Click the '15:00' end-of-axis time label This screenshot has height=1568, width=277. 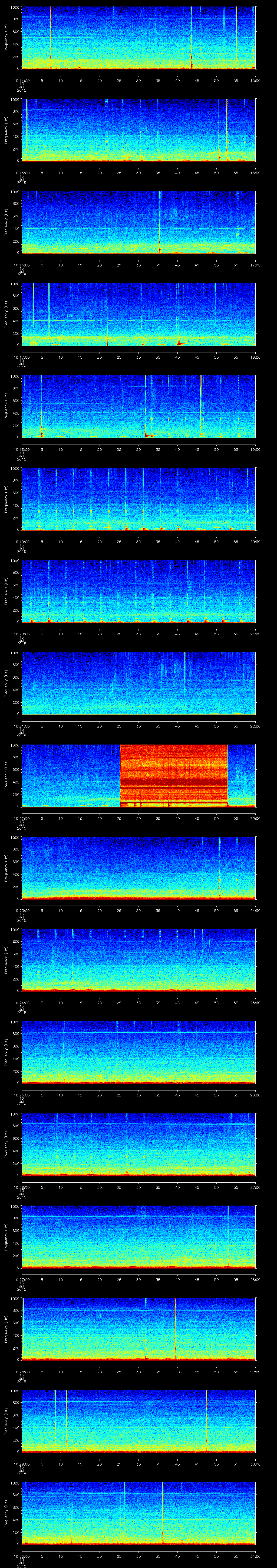pyautogui.click(x=256, y=80)
